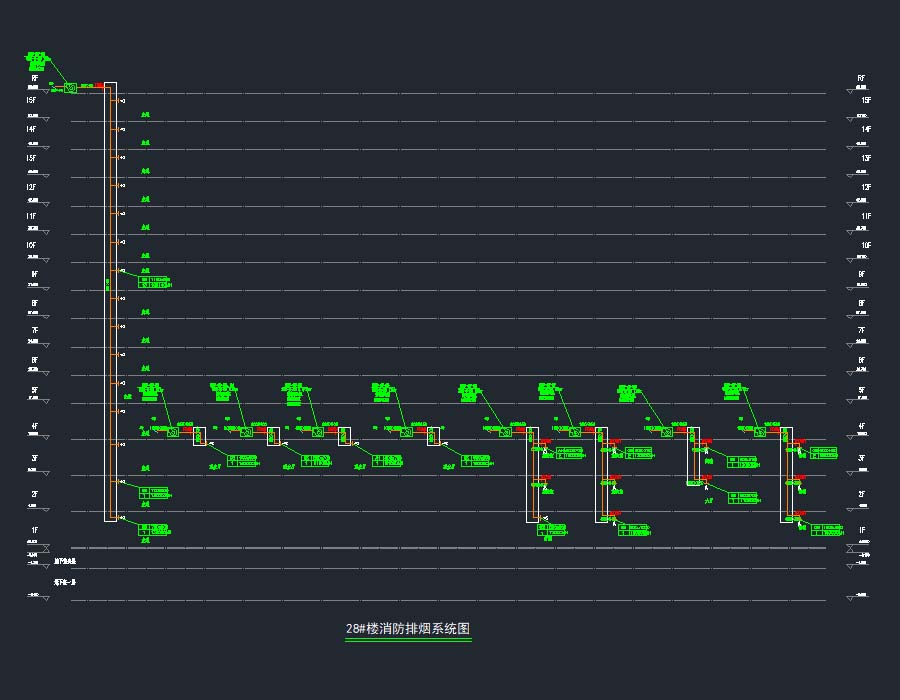The width and height of the screenshot is (900, 700).
Task: Click the 2F floor label on the left
Action: [34, 494]
